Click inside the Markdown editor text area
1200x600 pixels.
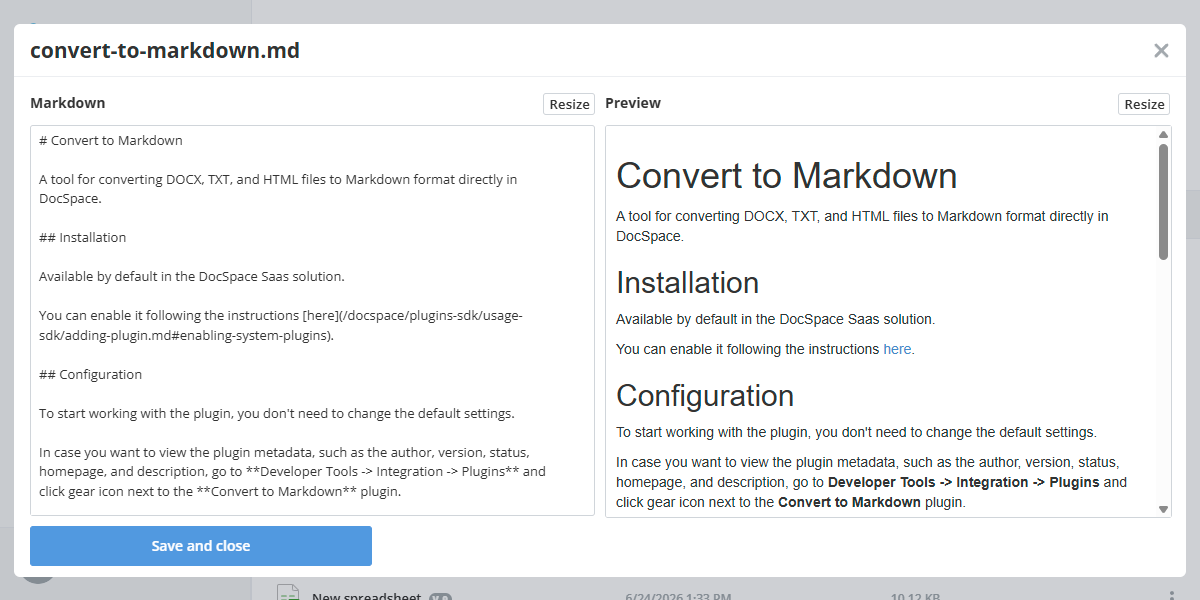[x=312, y=320]
